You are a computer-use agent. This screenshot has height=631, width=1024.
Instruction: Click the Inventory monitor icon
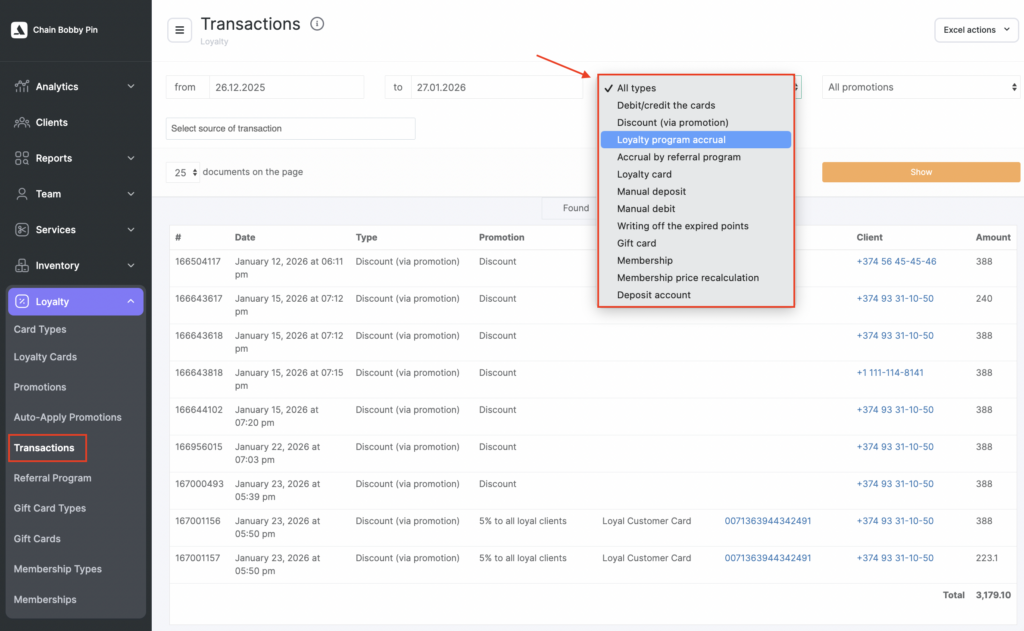(22, 266)
